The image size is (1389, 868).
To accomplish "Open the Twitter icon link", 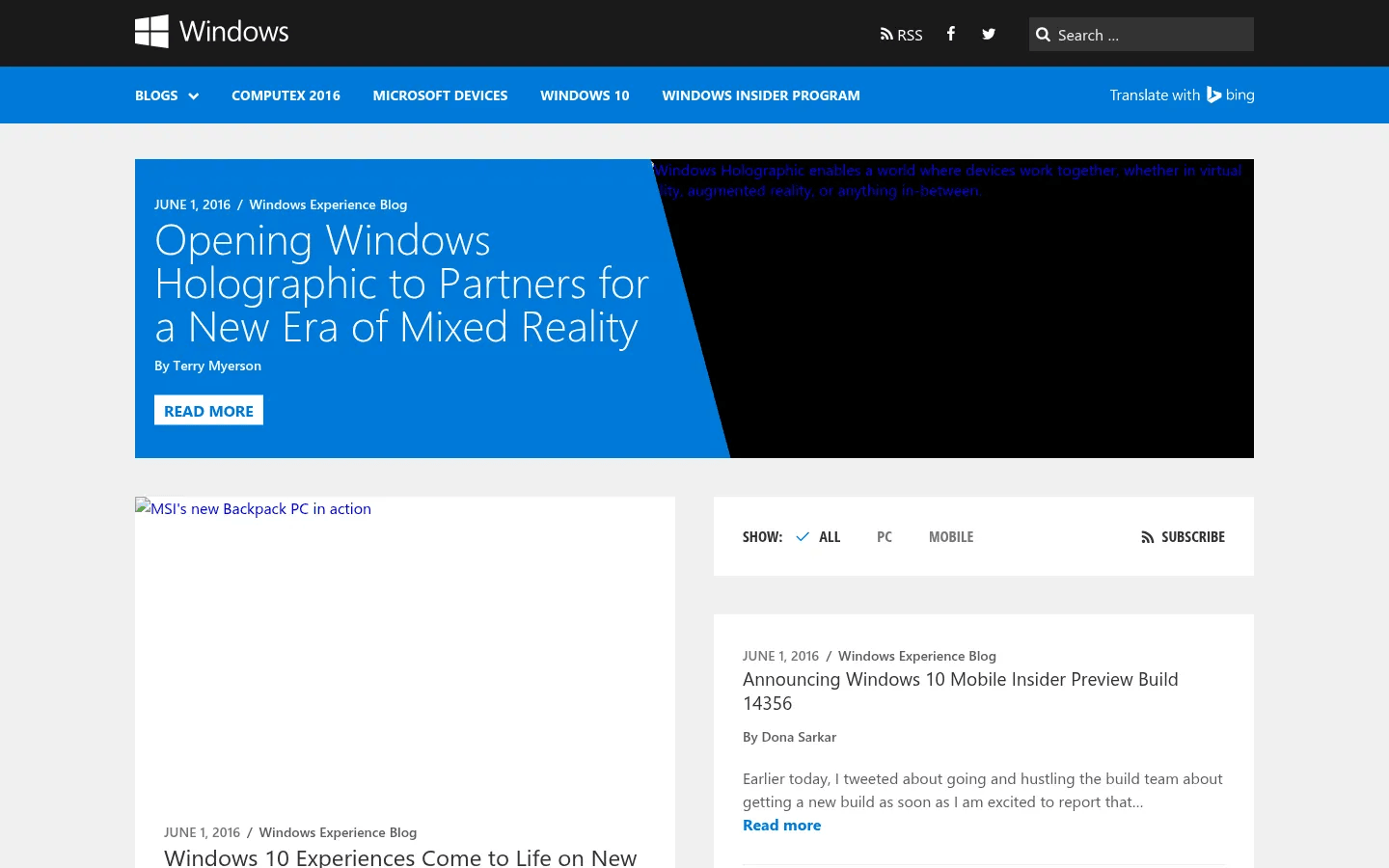I will [x=989, y=34].
